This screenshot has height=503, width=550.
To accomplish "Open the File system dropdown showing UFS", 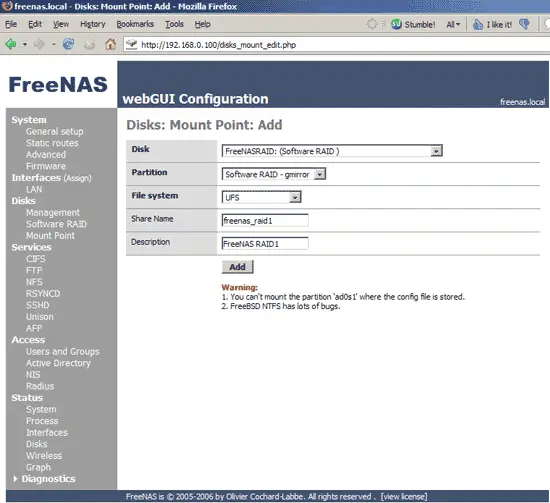I will coord(261,197).
